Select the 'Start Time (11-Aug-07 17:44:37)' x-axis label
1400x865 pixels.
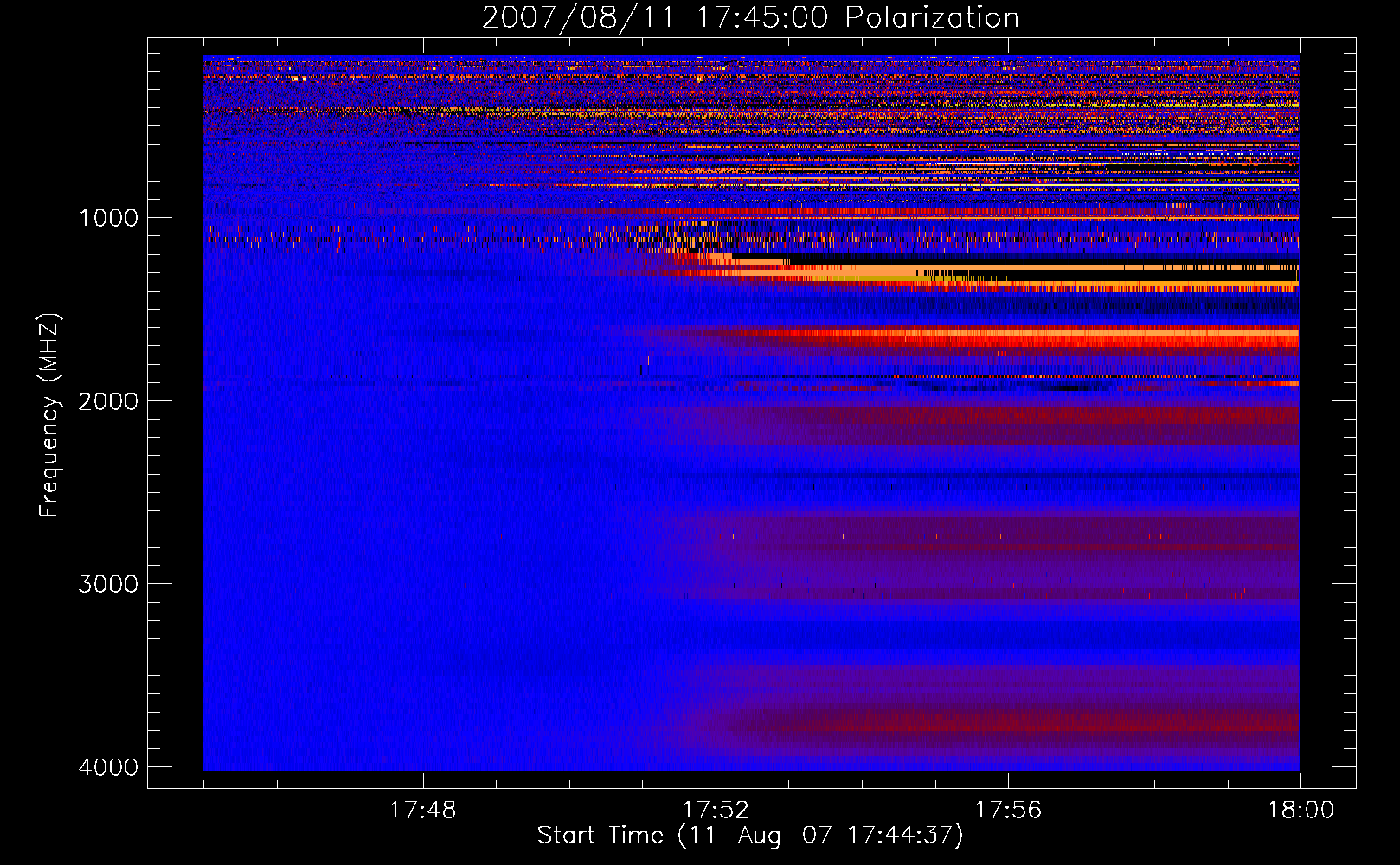coord(750,836)
